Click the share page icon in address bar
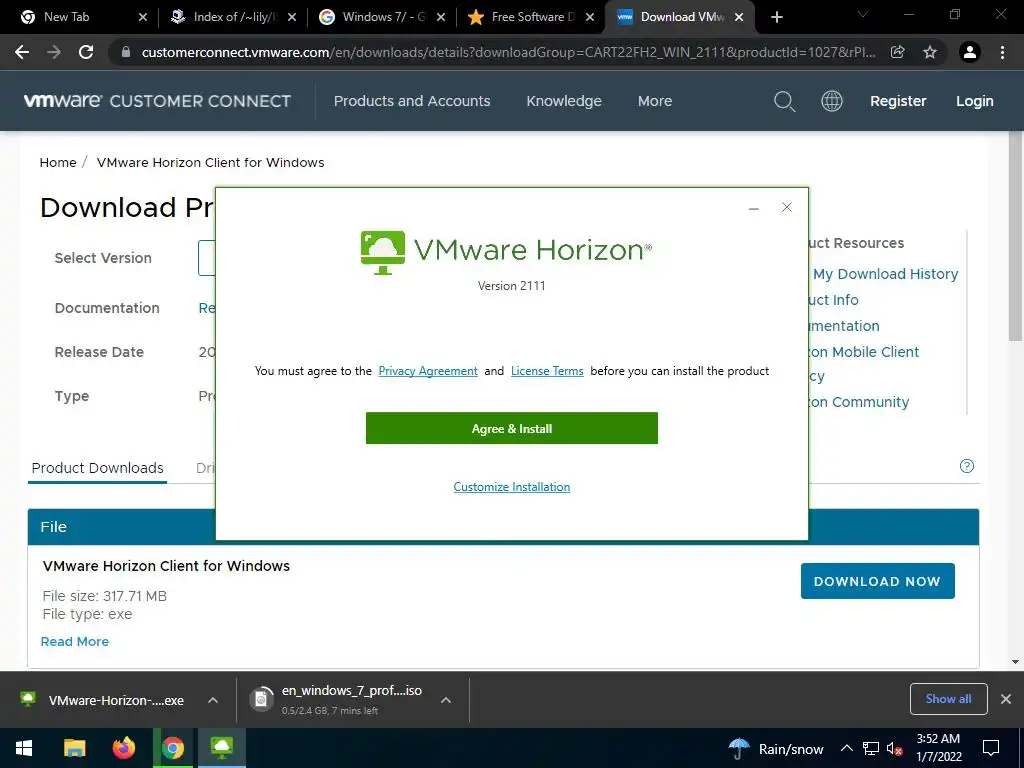This screenshot has width=1024, height=768. [x=898, y=52]
